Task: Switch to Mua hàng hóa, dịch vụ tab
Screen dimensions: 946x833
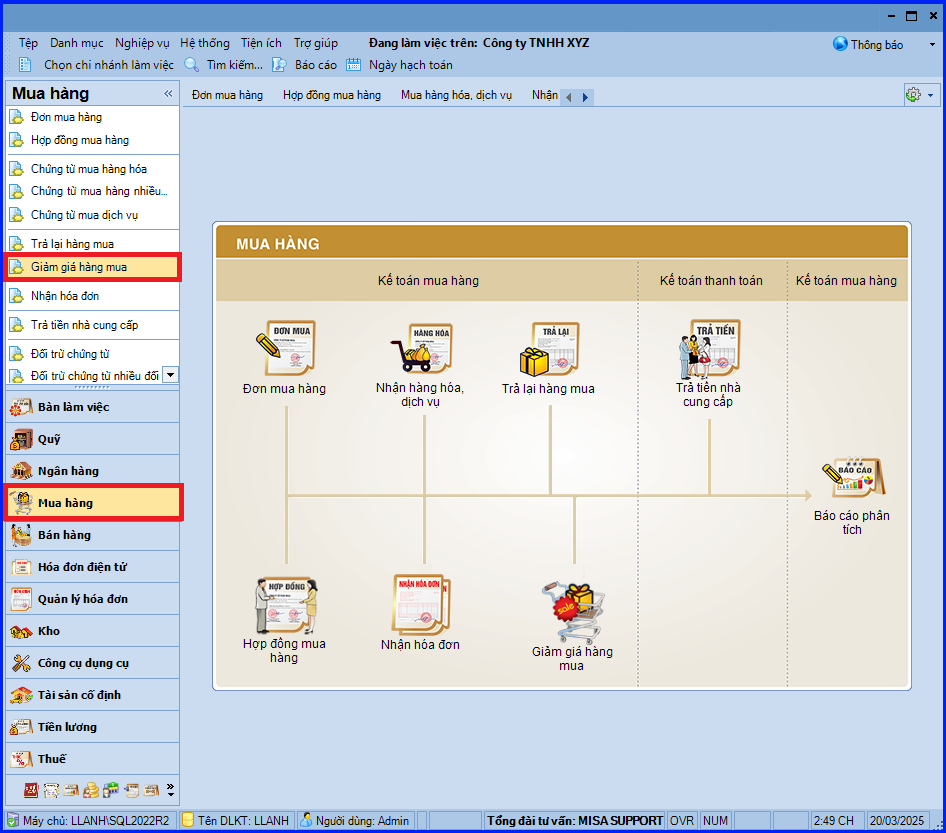Action: pos(456,96)
